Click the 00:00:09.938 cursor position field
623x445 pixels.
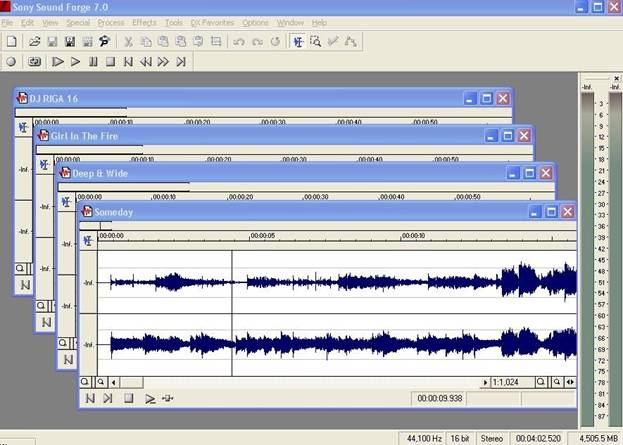pos(439,398)
